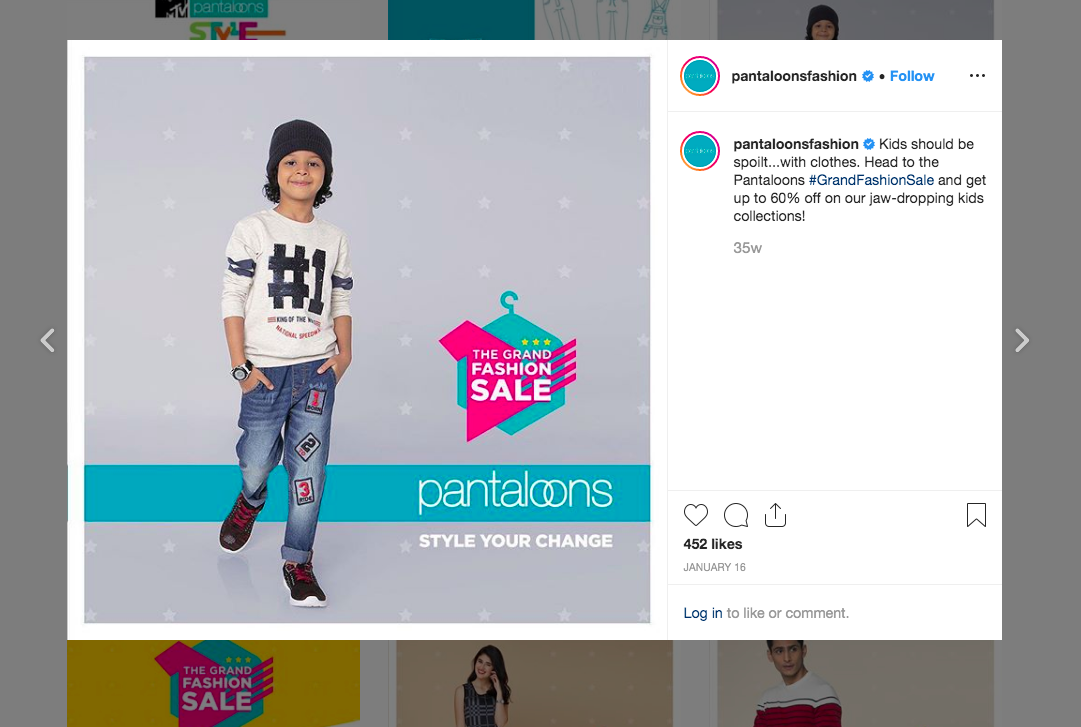Save post with the bookmark icon
The height and width of the screenshot is (727, 1081).
coord(976,515)
